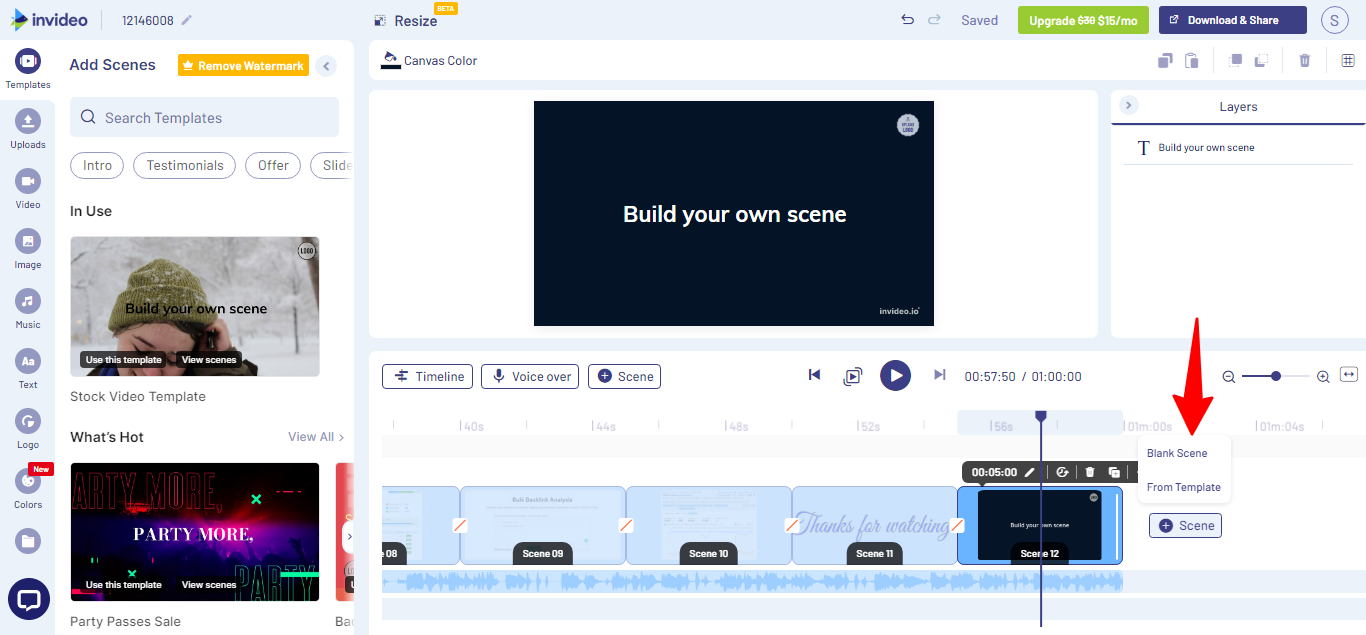
Task: Open the Templates sidebar panel
Action: (28, 69)
